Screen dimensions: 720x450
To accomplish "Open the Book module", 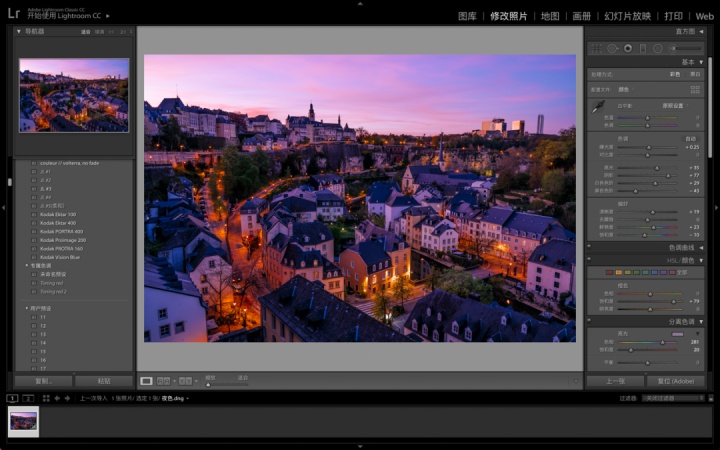I will (581, 16).
